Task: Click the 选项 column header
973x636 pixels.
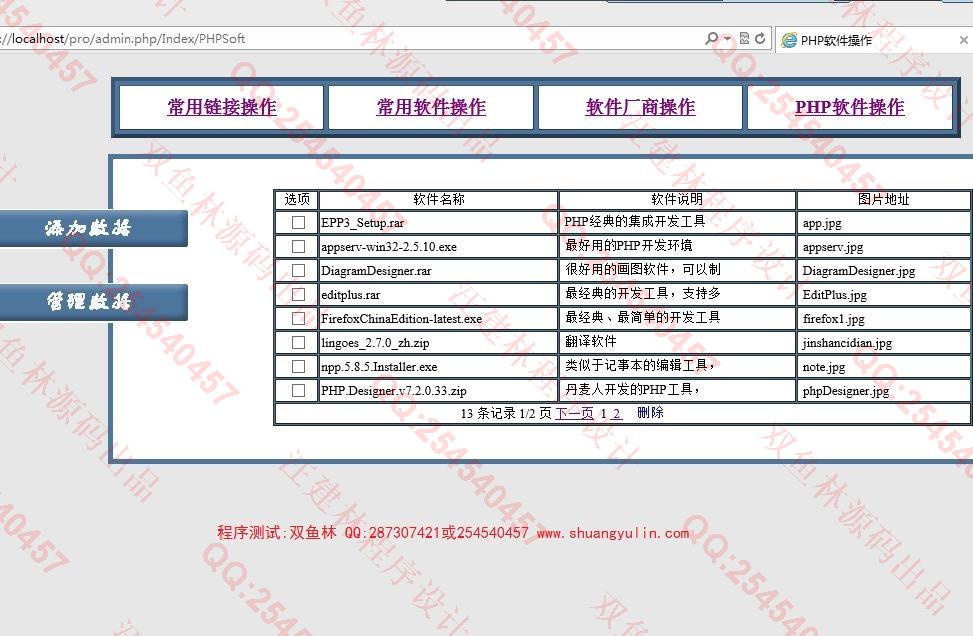Action: (x=297, y=199)
